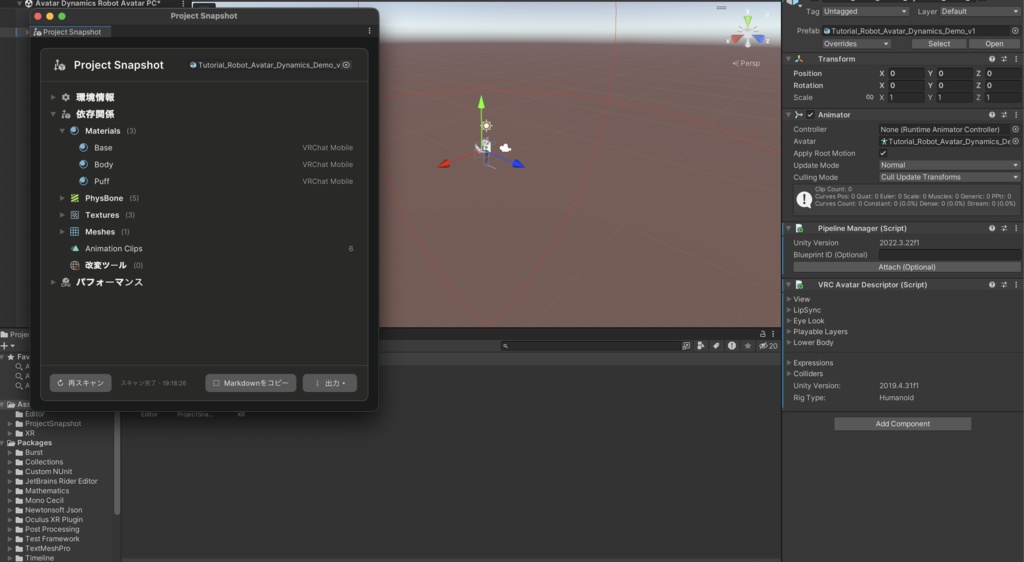Select the Puff material row
This screenshot has width=1024, height=562.
coord(204,181)
